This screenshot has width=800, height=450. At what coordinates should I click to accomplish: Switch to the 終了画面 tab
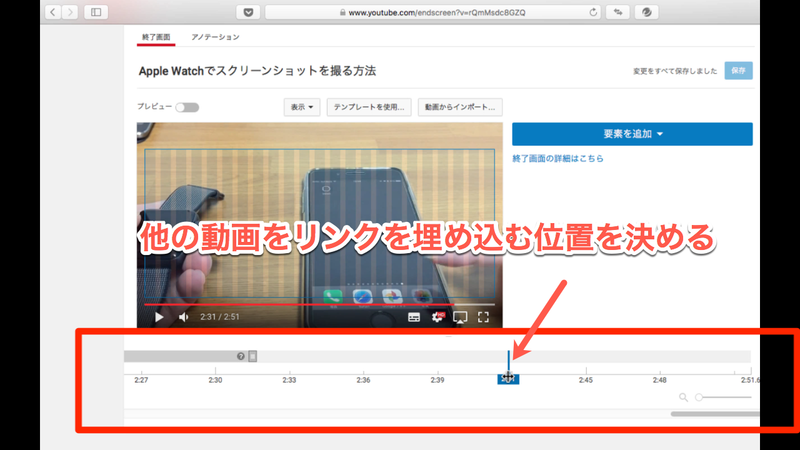click(156, 37)
